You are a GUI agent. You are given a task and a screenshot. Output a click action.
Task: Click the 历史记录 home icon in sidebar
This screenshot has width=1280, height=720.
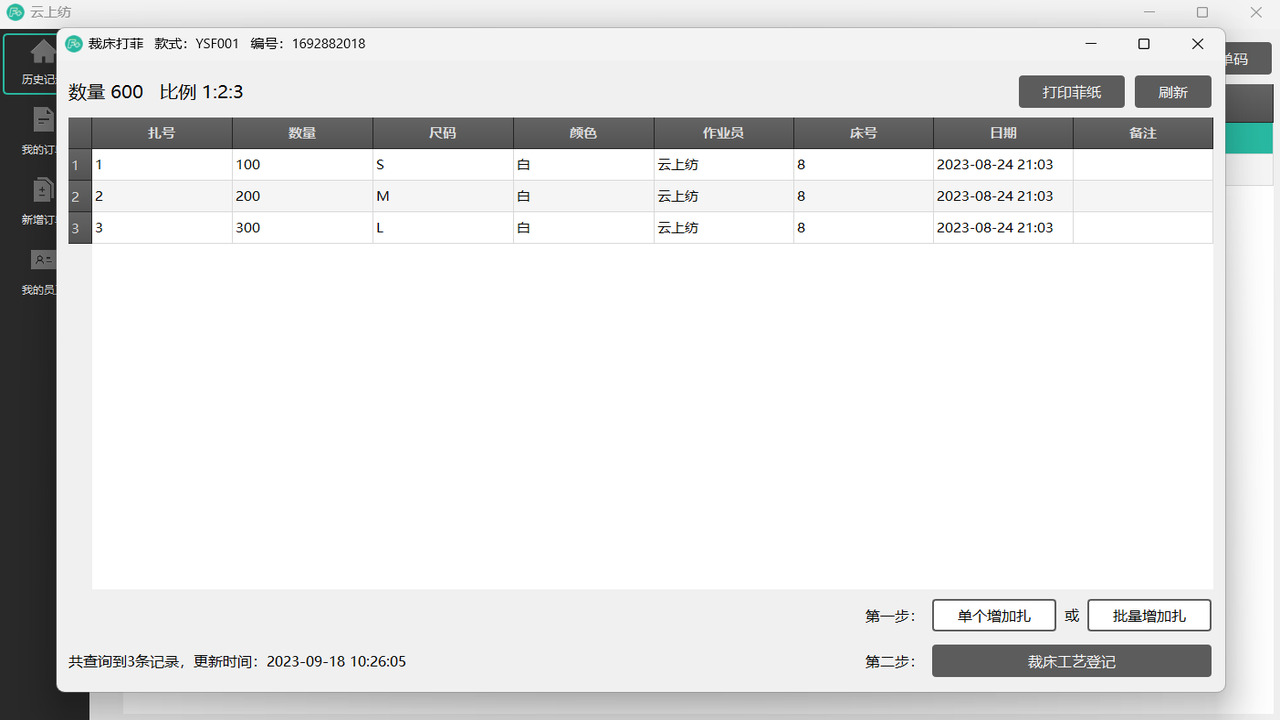(x=42, y=52)
